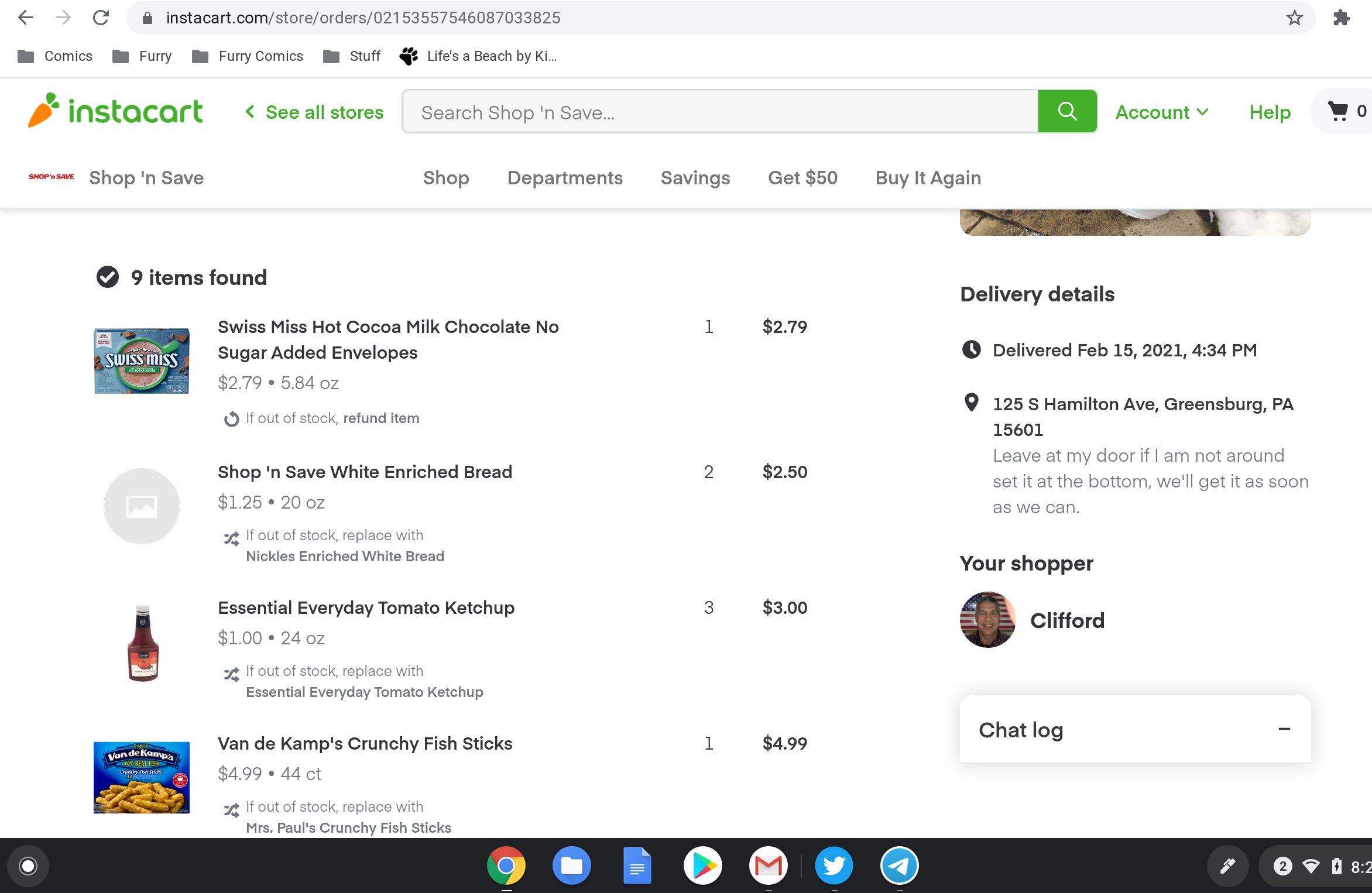Viewport: 1372px width, 893px height.
Task: Open Google Docs from the shelf
Action: [637, 865]
